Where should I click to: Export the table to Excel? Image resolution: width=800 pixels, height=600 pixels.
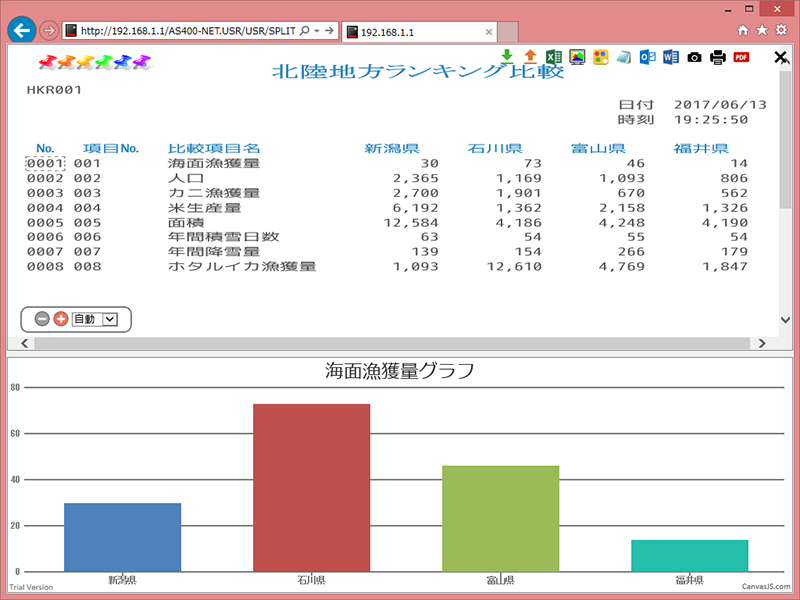pyautogui.click(x=554, y=57)
